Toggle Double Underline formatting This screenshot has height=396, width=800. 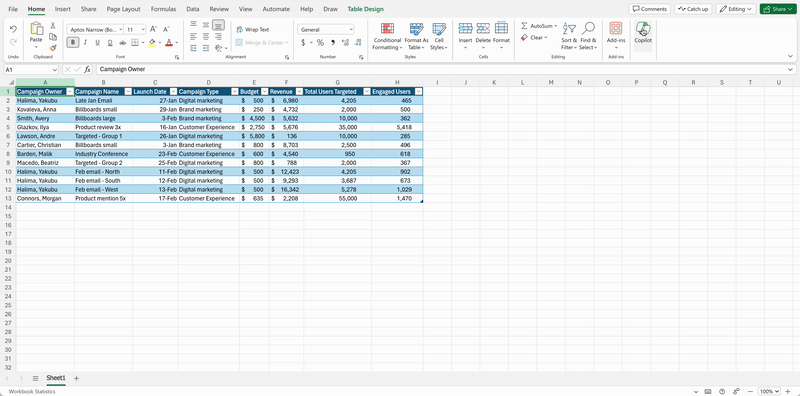(x=110, y=42)
